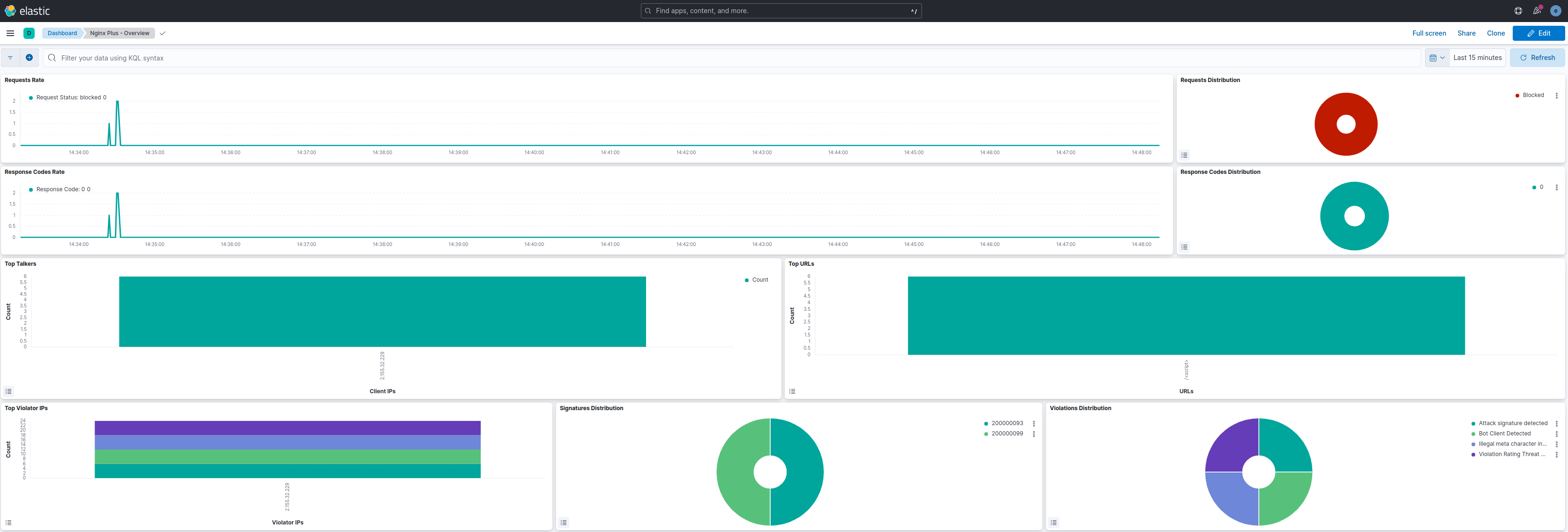Toggle legend icon in Top Violator IPs panel
The image size is (1568, 532).
[8, 523]
